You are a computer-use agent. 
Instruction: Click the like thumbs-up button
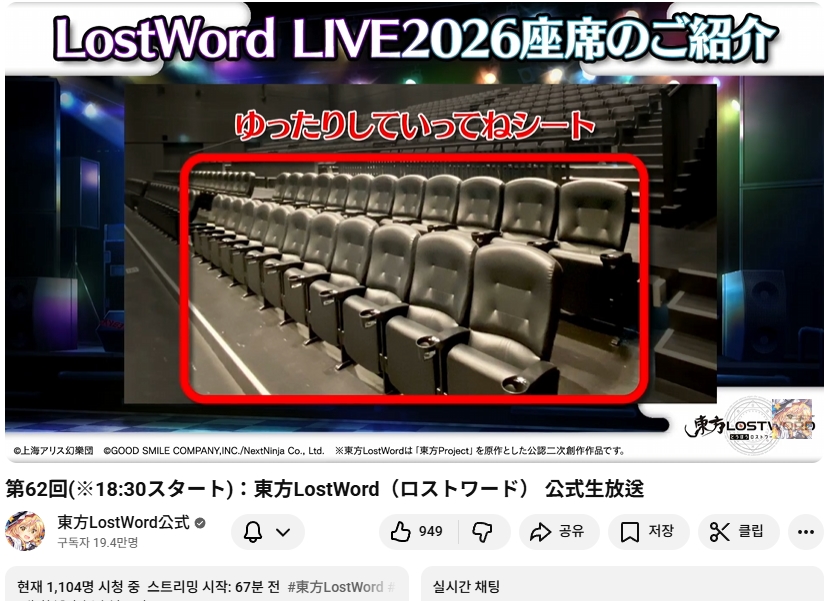coord(418,532)
